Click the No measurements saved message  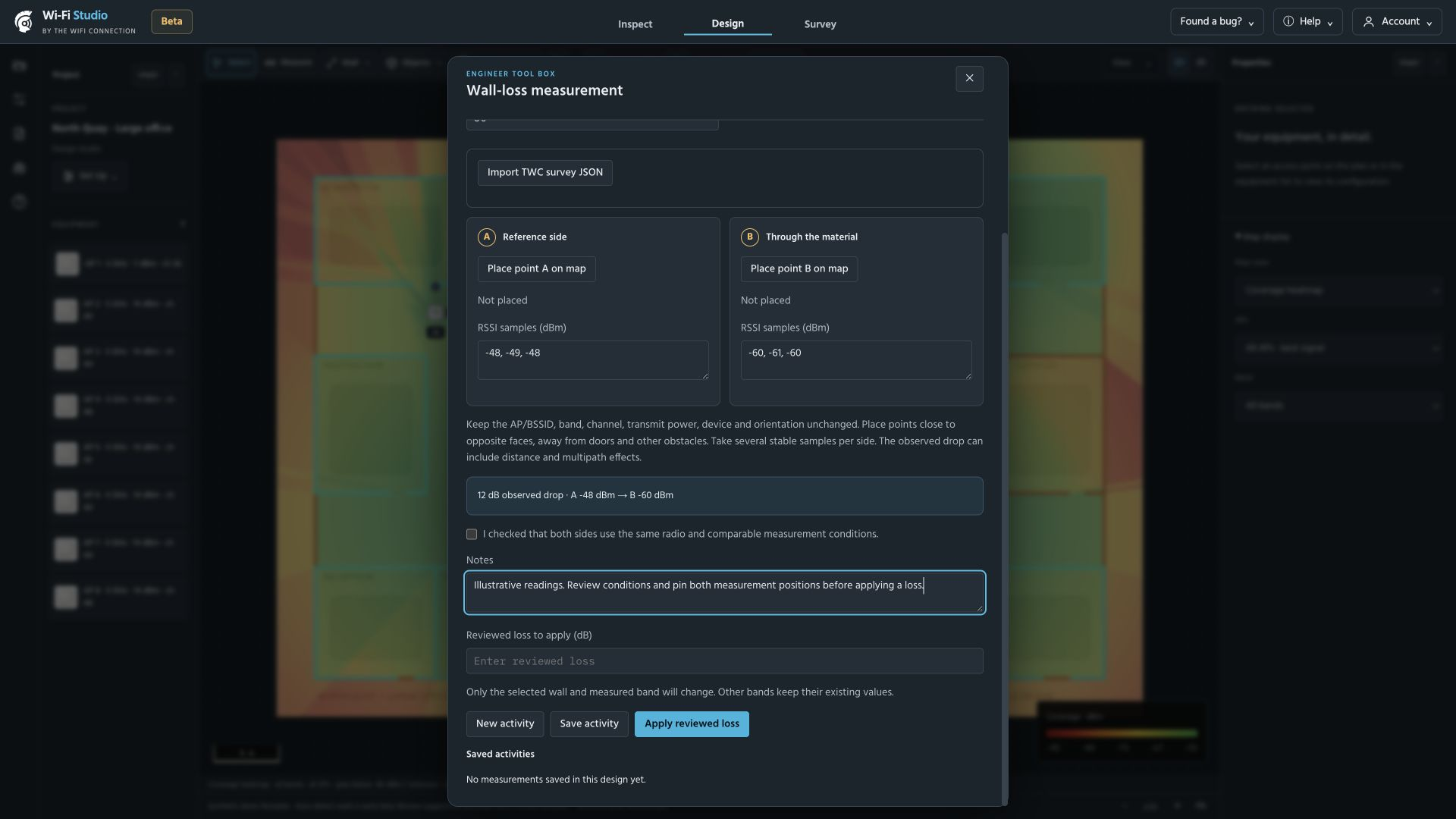[556, 780]
